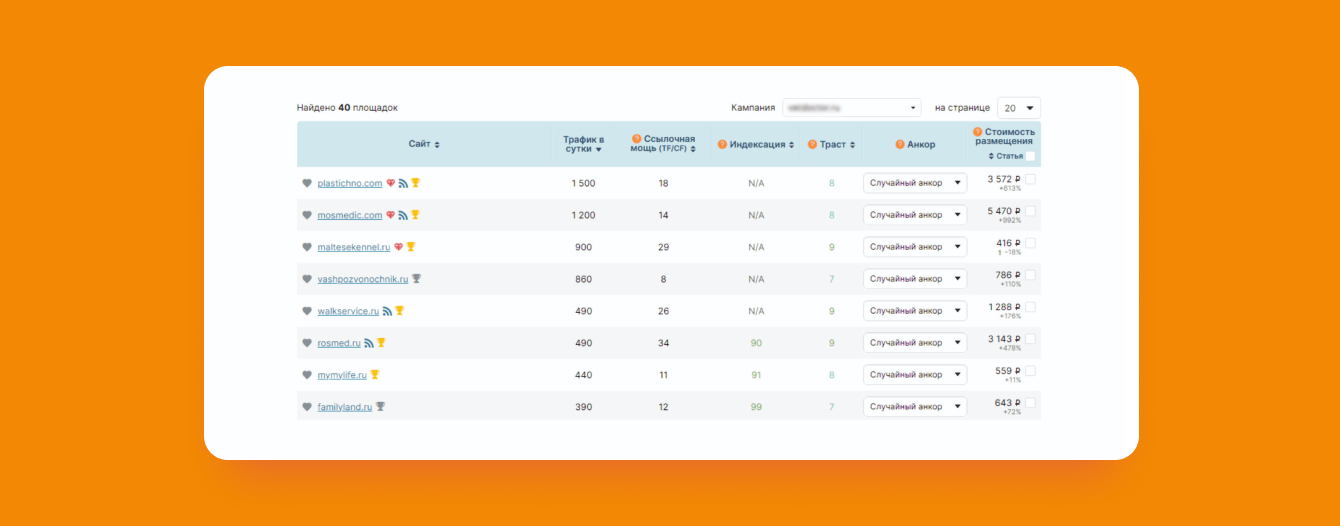Click the red heart badge next to plastichno.com
This screenshot has width=1340, height=526.
[391, 183]
